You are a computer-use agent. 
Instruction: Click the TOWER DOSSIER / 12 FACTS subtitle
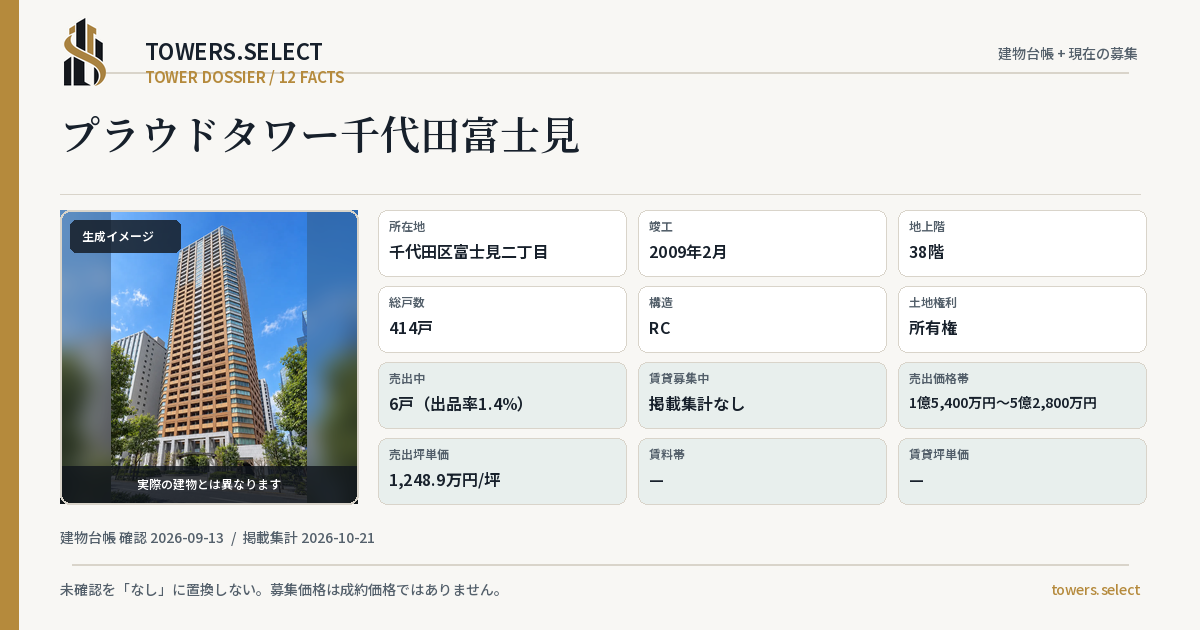click(x=245, y=77)
